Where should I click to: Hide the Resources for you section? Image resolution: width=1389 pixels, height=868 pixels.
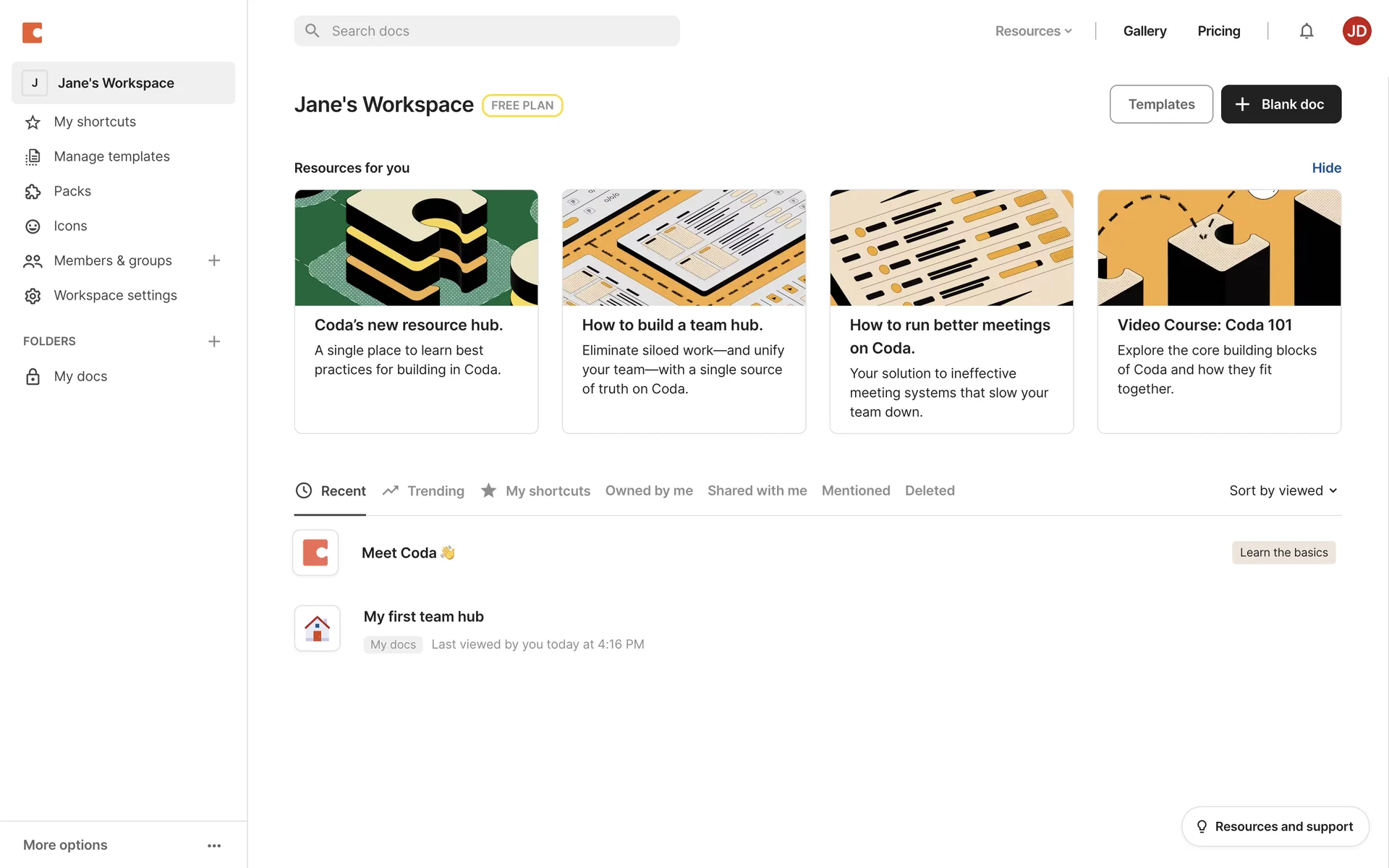(1326, 168)
